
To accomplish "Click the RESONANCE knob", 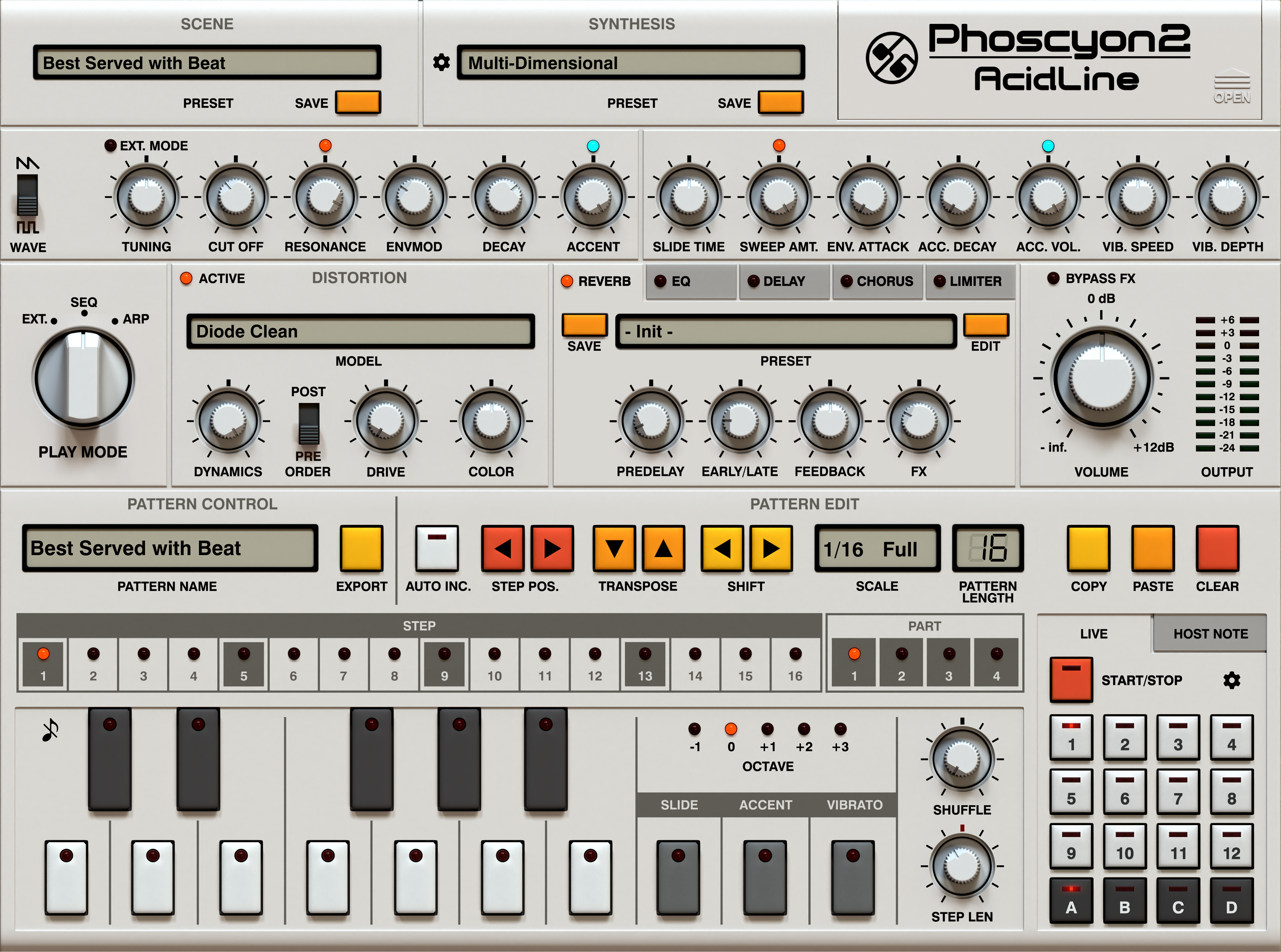I will (x=325, y=197).
